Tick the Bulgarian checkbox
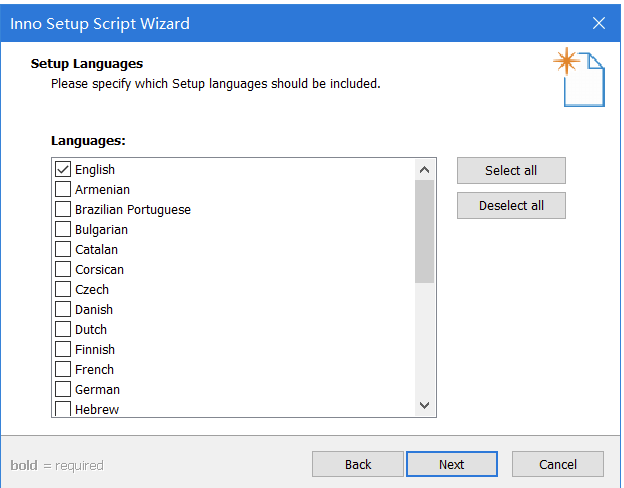 click(x=63, y=229)
